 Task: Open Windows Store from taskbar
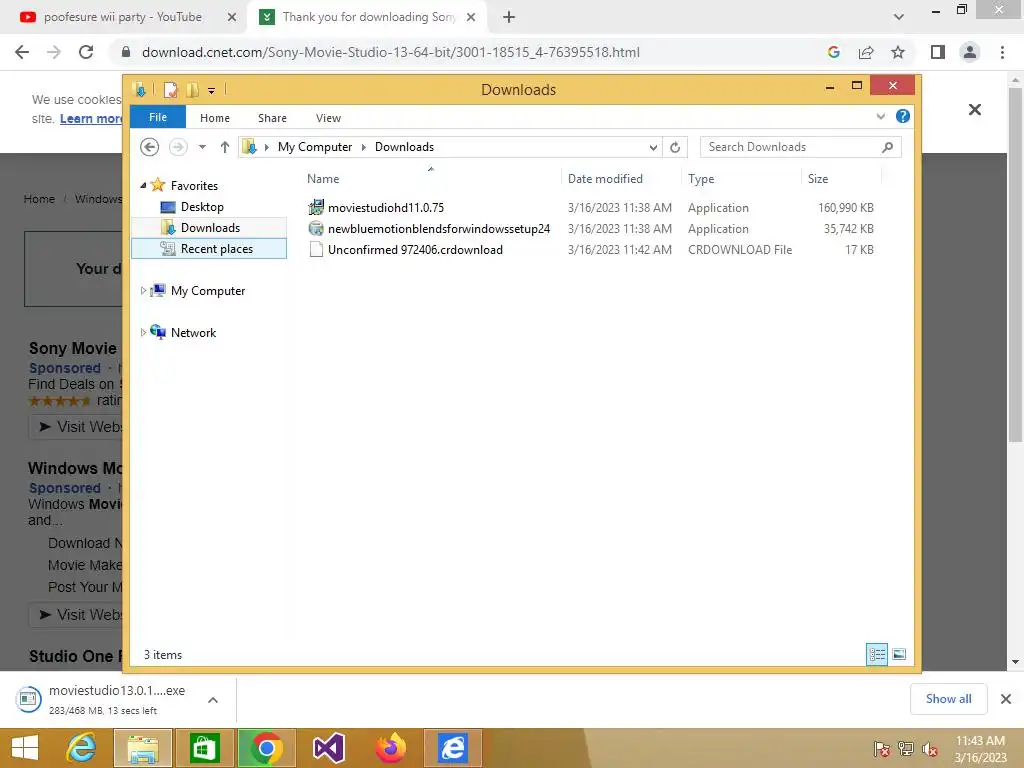[204, 748]
